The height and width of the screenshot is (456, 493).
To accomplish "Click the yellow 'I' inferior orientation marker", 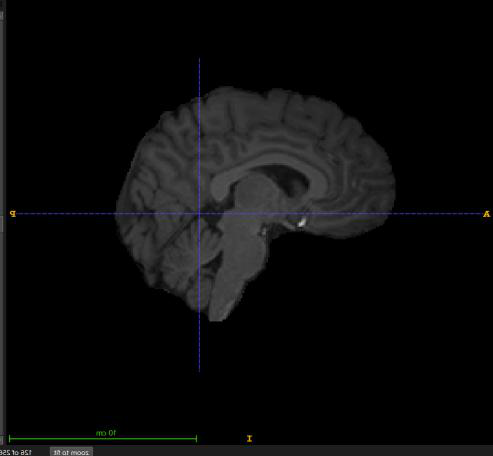I will click(249, 438).
